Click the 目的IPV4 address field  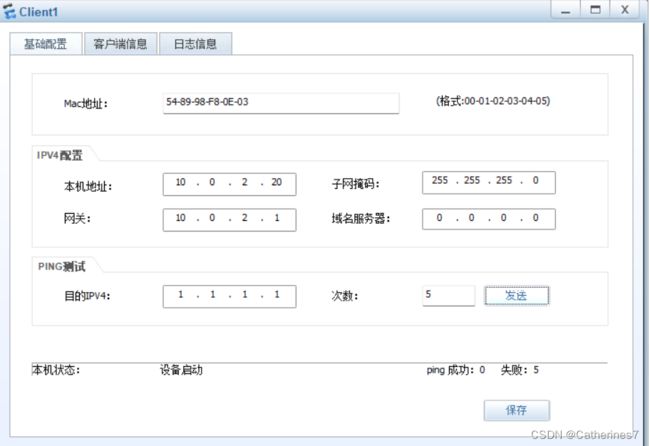click(229, 296)
